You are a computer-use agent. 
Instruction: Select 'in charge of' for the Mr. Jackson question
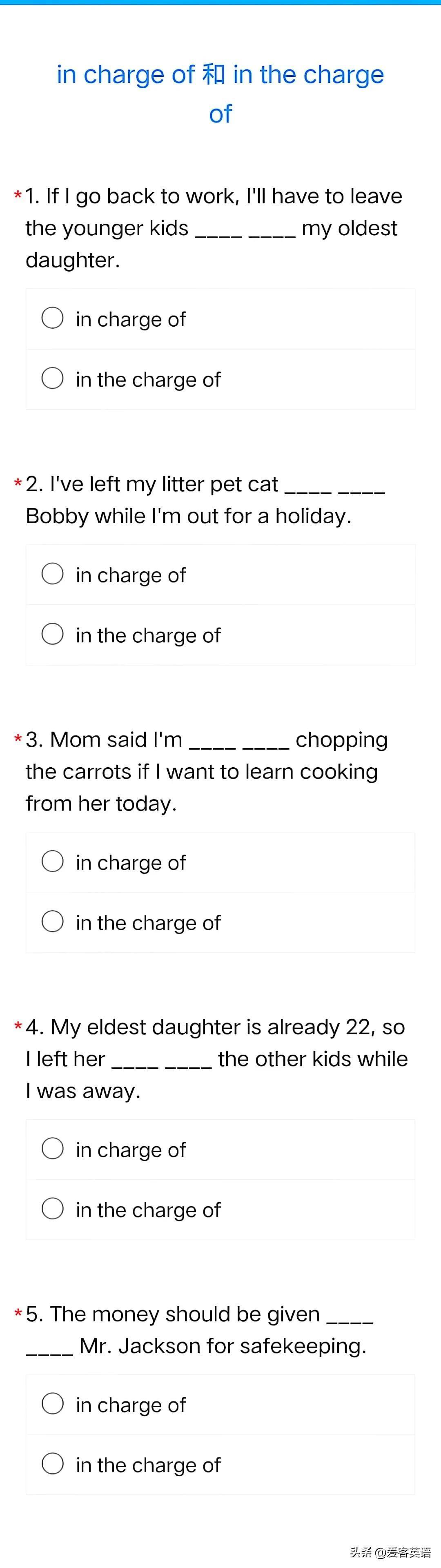coord(52,1404)
